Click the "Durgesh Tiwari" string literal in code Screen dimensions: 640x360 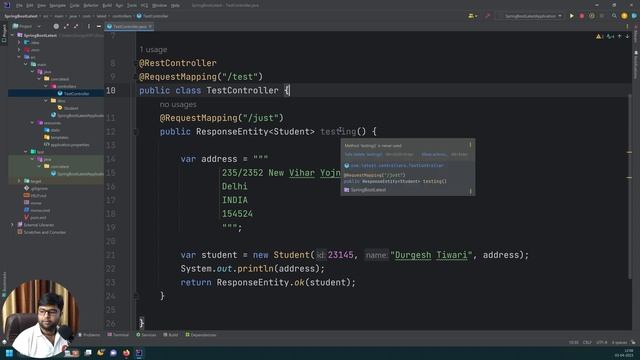tap(431, 255)
